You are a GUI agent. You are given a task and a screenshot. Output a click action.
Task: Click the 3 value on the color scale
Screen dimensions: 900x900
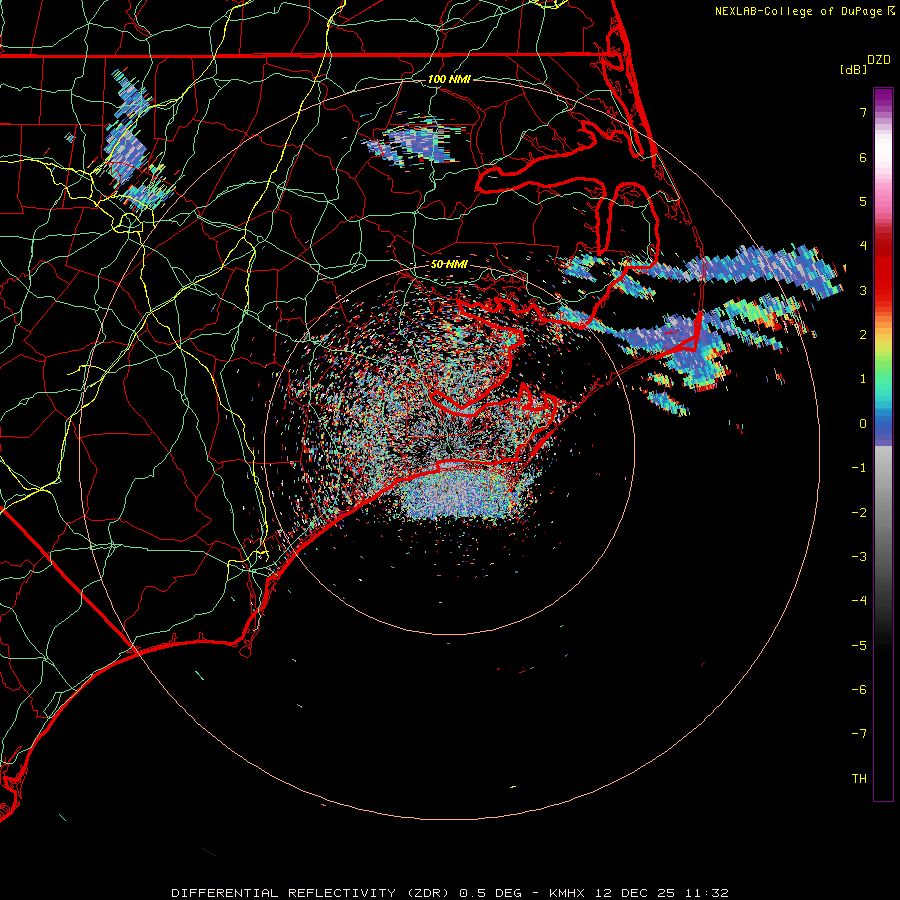pos(863,290)
